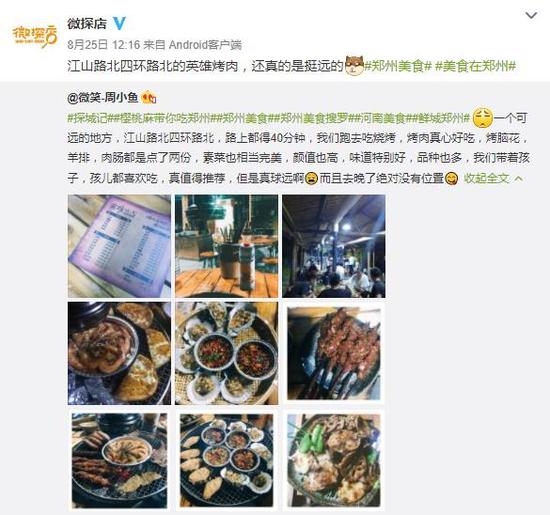The image size is (550, 515).
Task: Open the grilled bread slices photo
Action: (119, 353)
